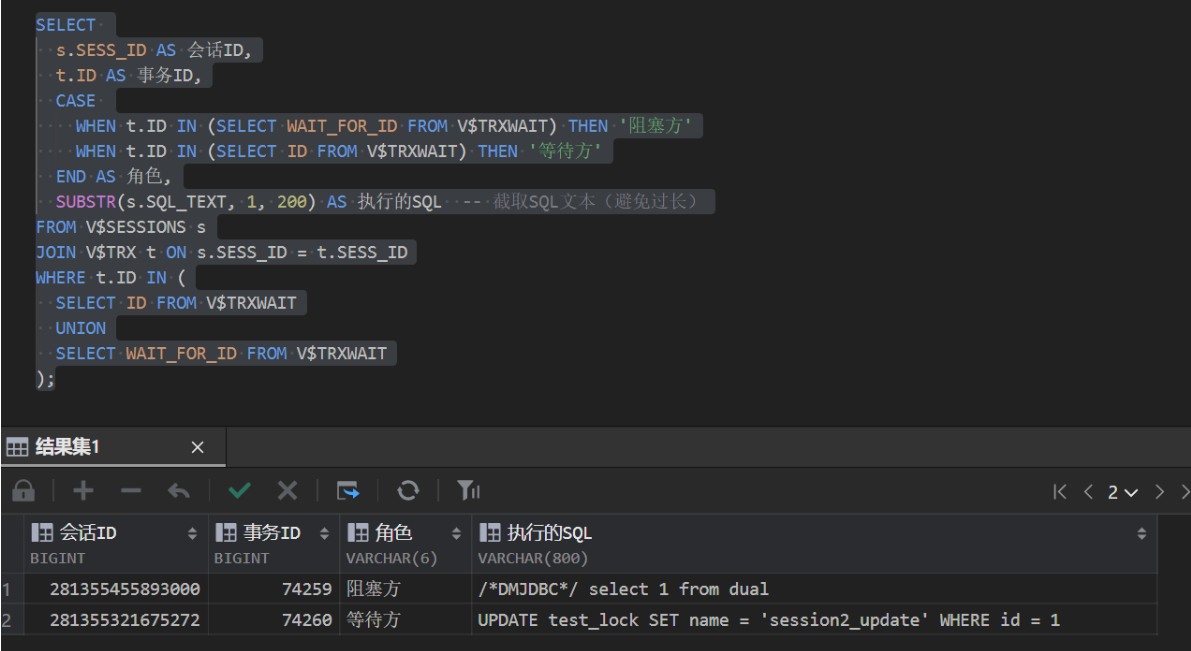
Task: Sort by 角色 column arrows
Action: coord(456,534)
